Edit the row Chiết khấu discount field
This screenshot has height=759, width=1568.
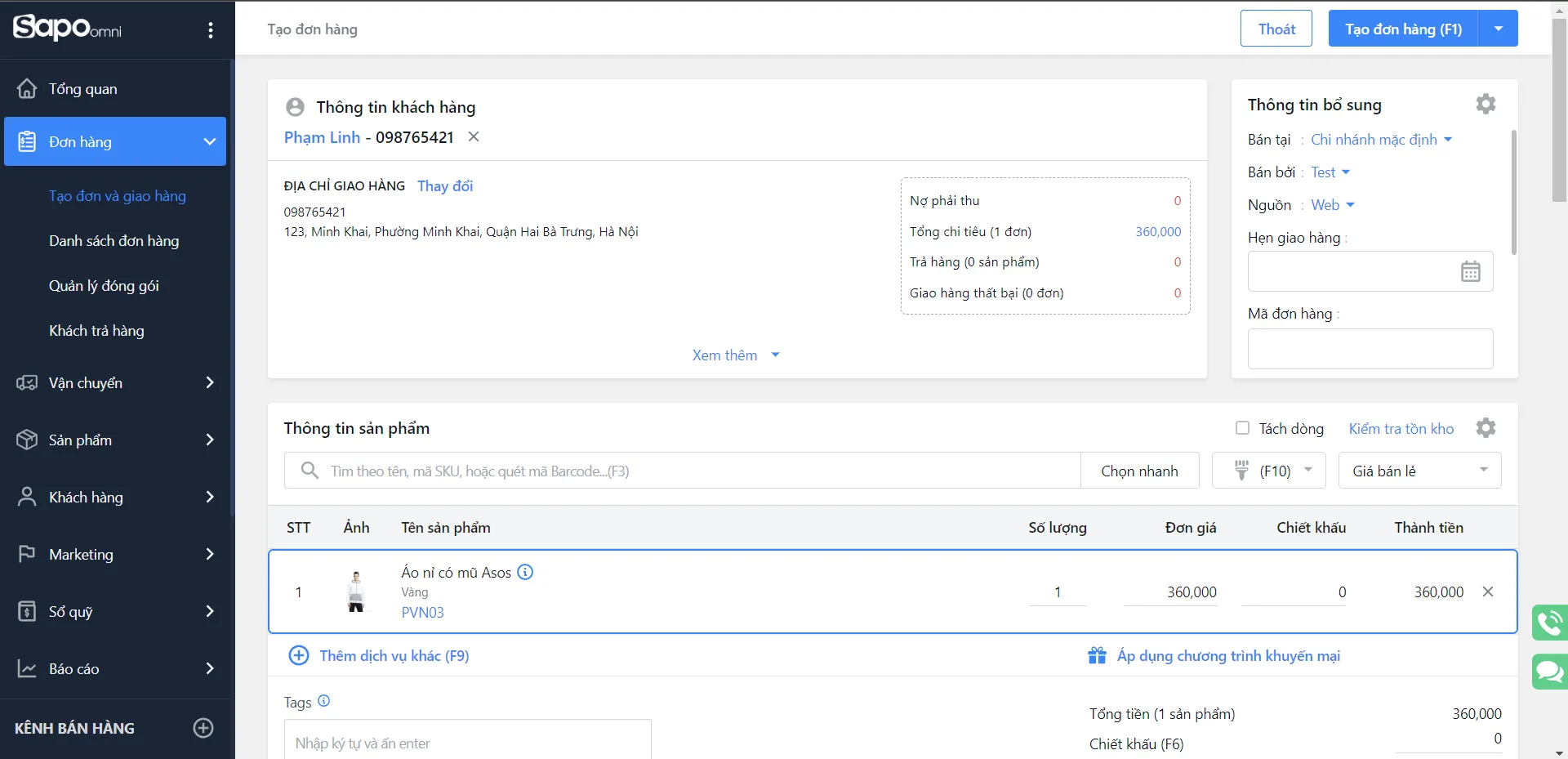[1294, 592]
